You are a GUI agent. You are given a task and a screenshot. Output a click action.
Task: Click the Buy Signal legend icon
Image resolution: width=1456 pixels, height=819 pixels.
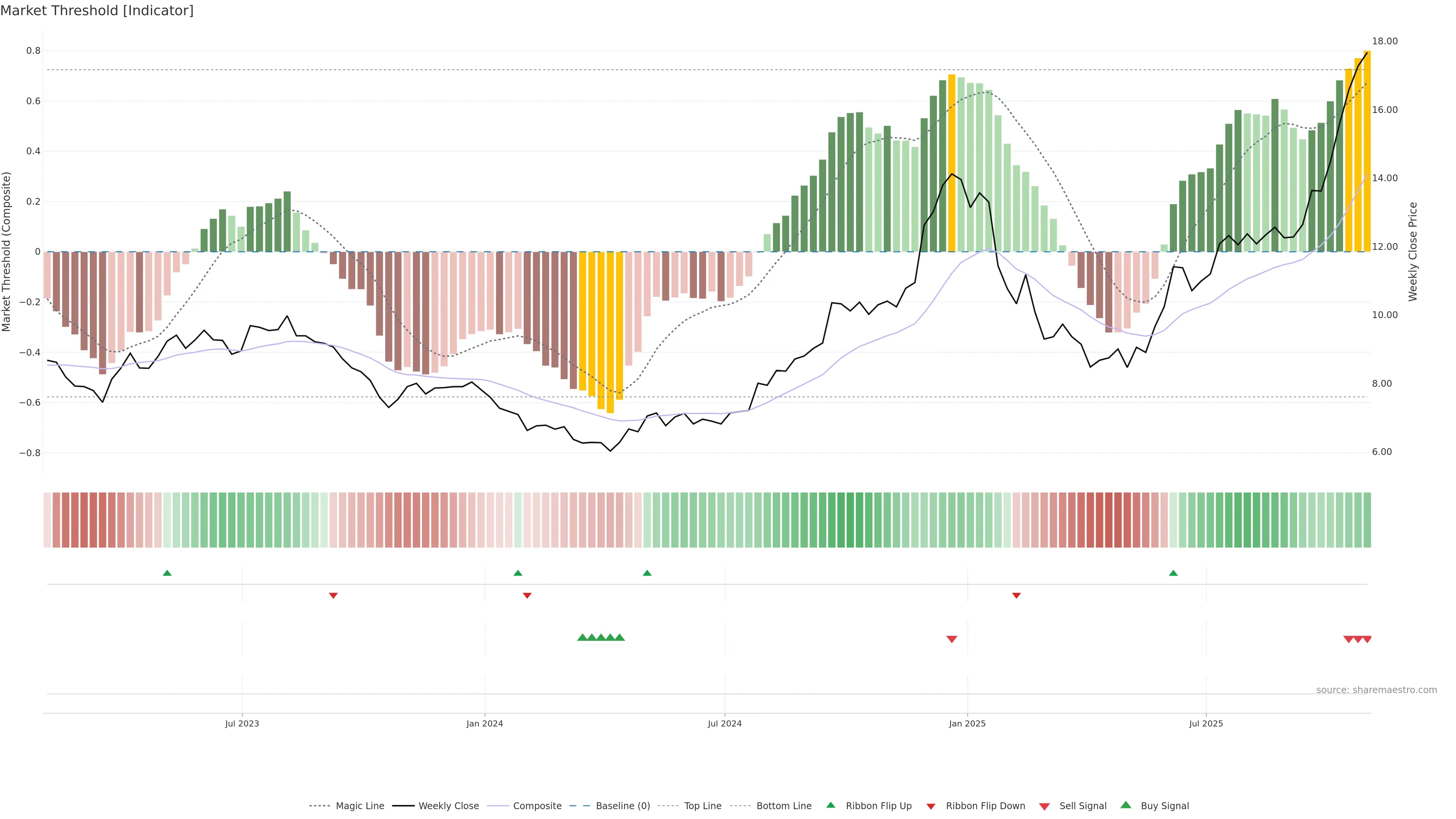tap(1125, 805)
